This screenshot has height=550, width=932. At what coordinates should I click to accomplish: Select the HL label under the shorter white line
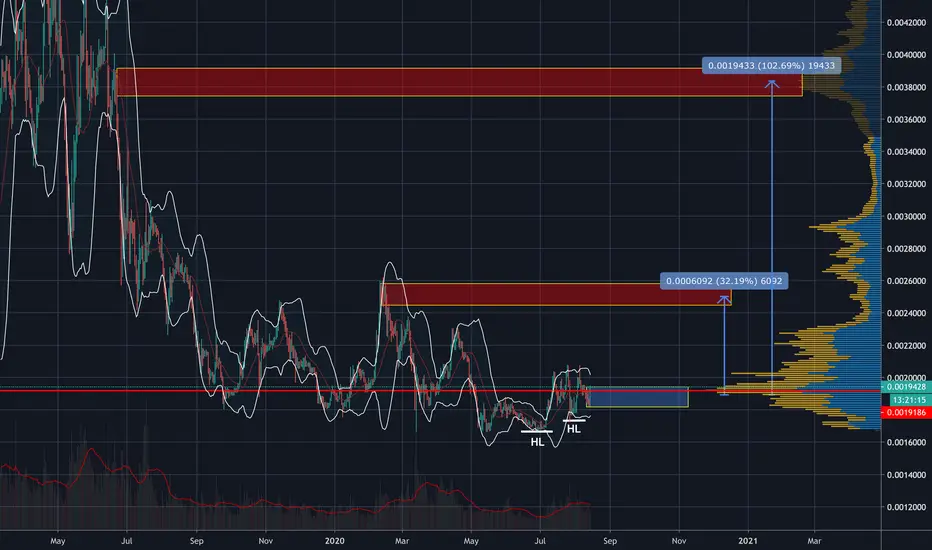coord(574,429)
